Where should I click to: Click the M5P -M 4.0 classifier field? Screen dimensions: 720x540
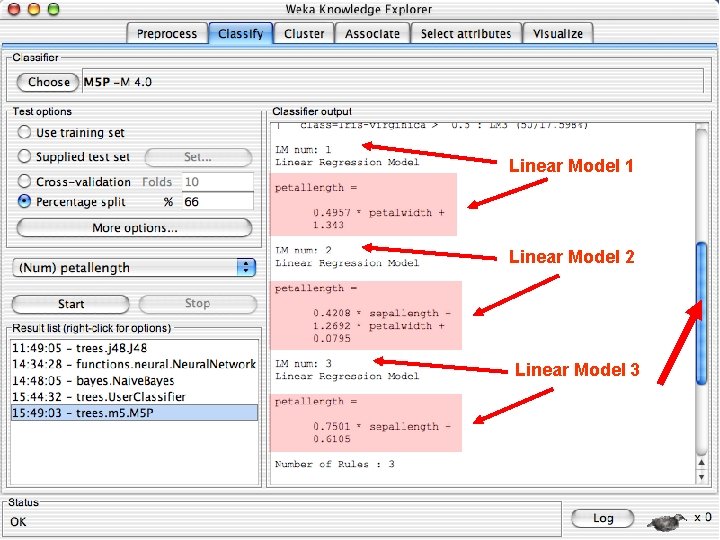[x=393, y=80]
